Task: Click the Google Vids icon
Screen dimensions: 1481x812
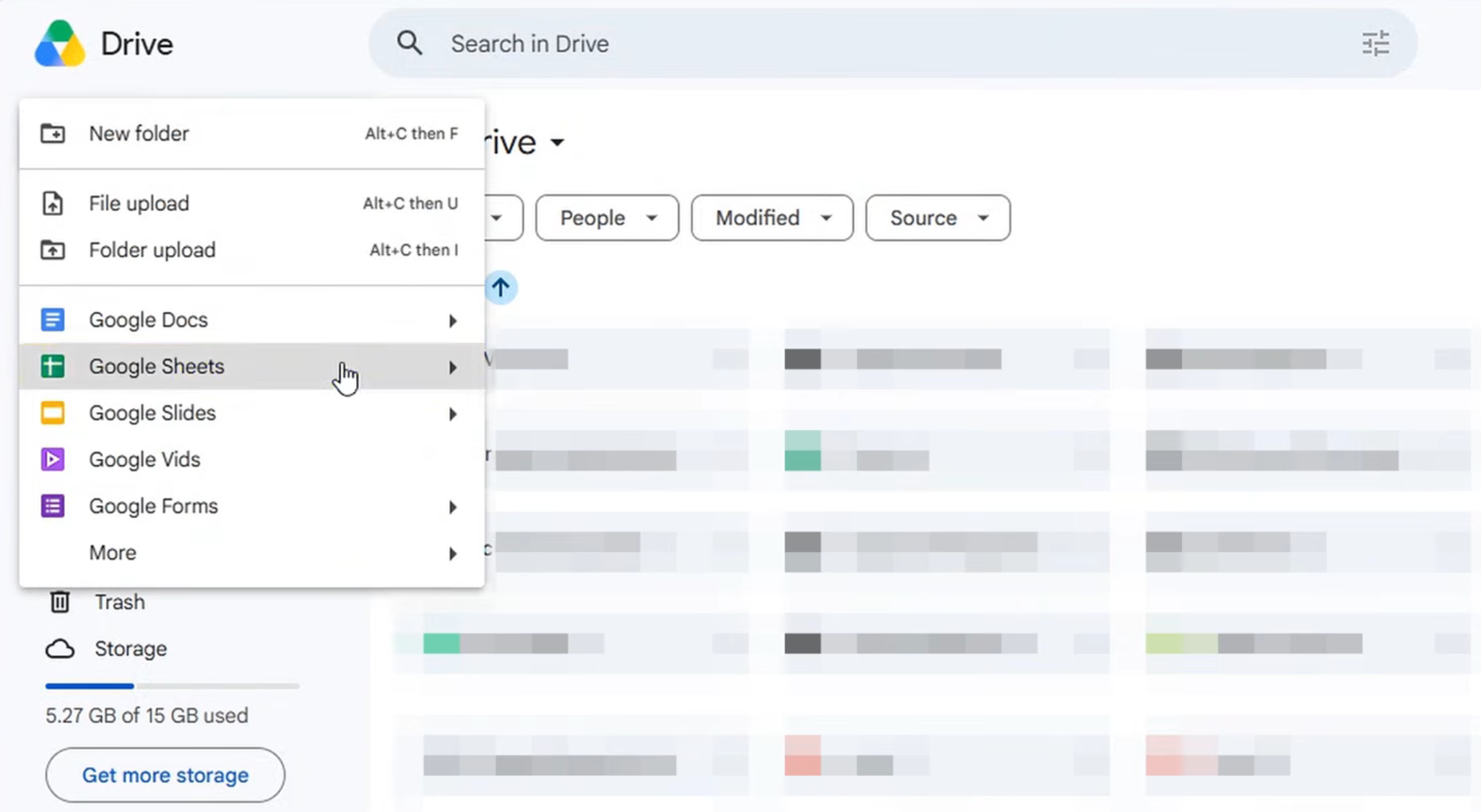Action: (52, 459)
